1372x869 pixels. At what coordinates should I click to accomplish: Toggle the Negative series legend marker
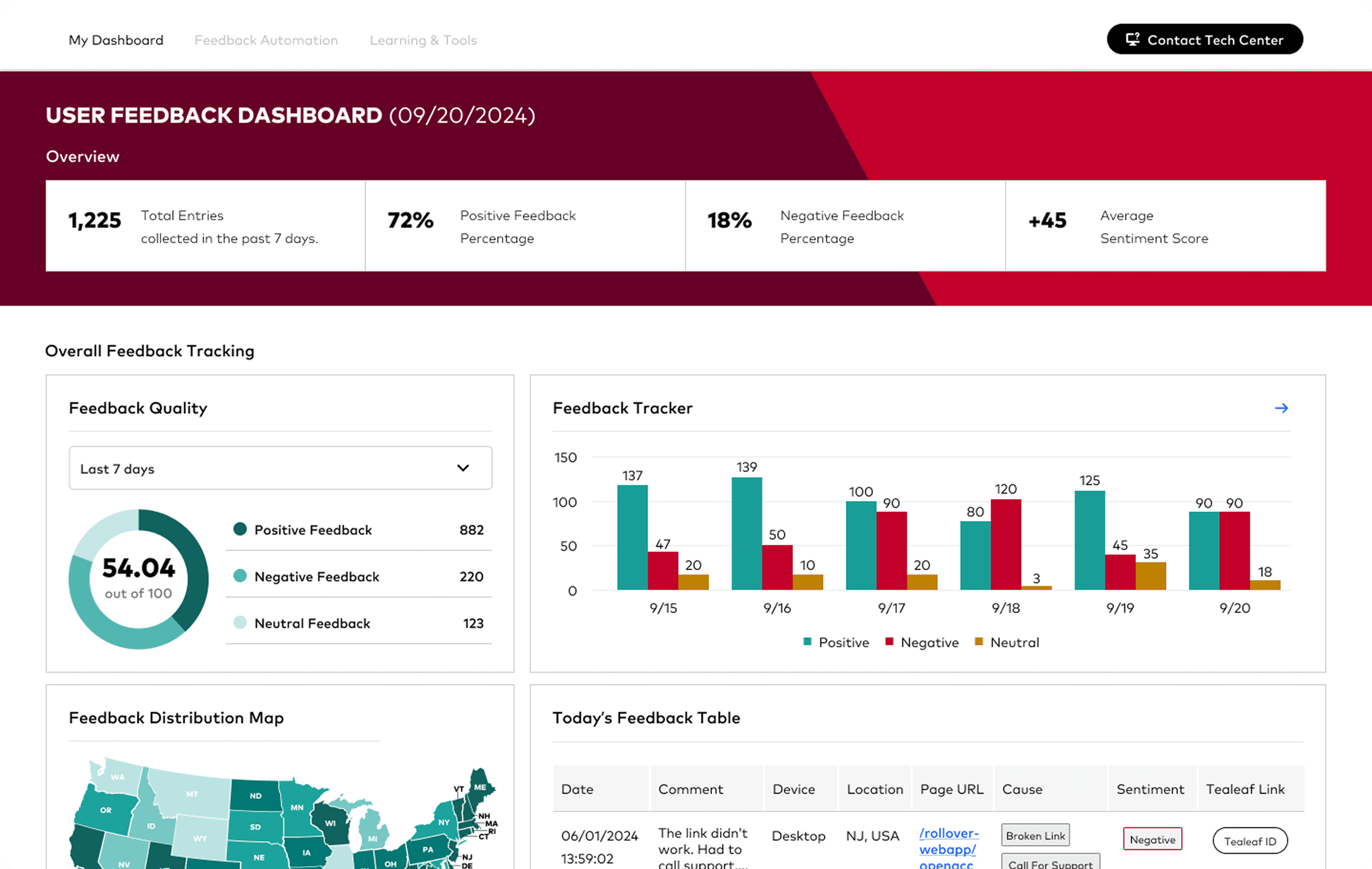tap(889, 641)
